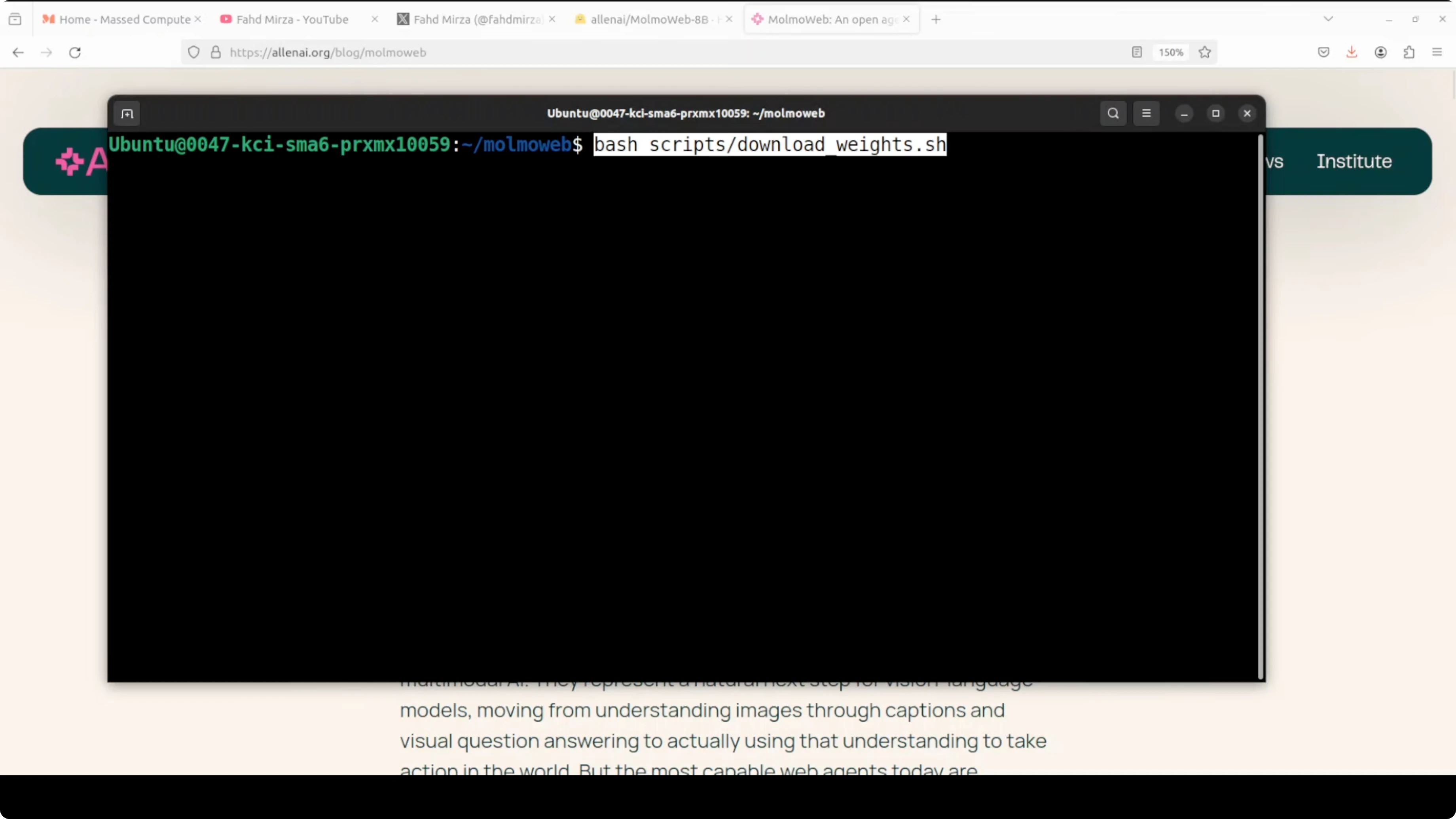Screen dimensions: 1456x819
Task: Switch to allenai/MolmoWeb-8B tab
Action: [x=649, y=19]
